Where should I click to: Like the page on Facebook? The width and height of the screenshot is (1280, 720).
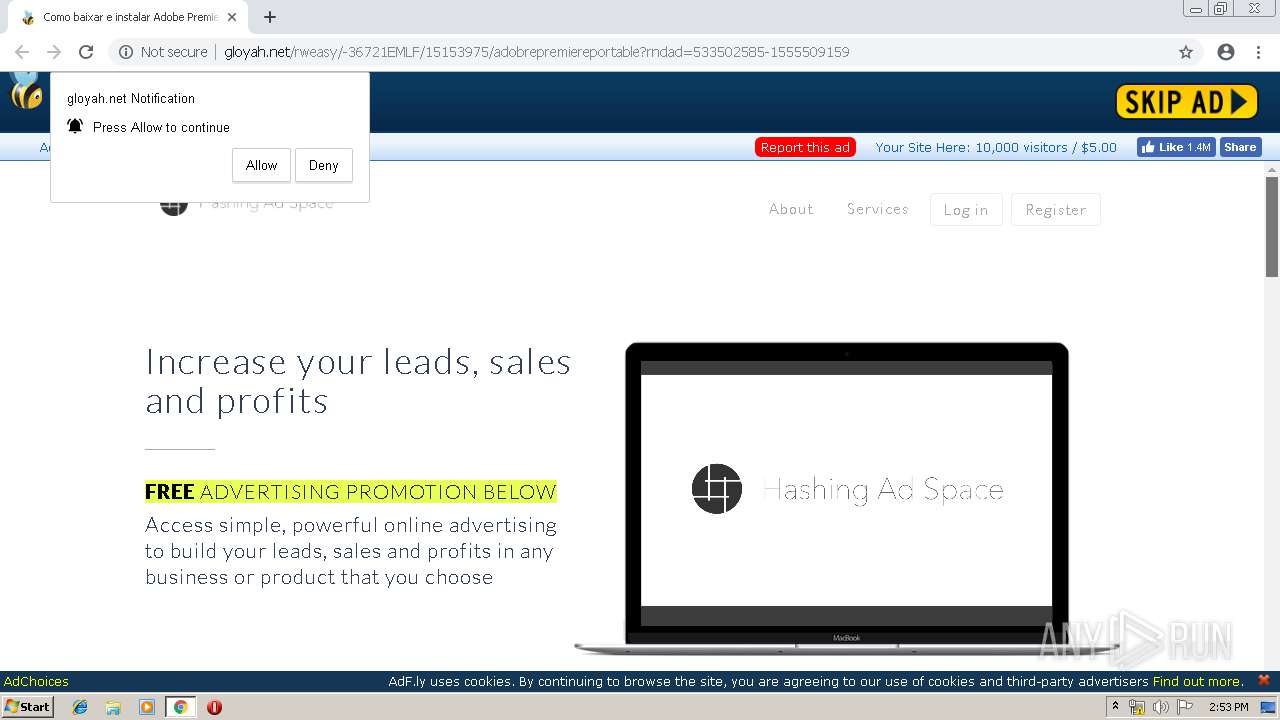tap(1175, 147)
